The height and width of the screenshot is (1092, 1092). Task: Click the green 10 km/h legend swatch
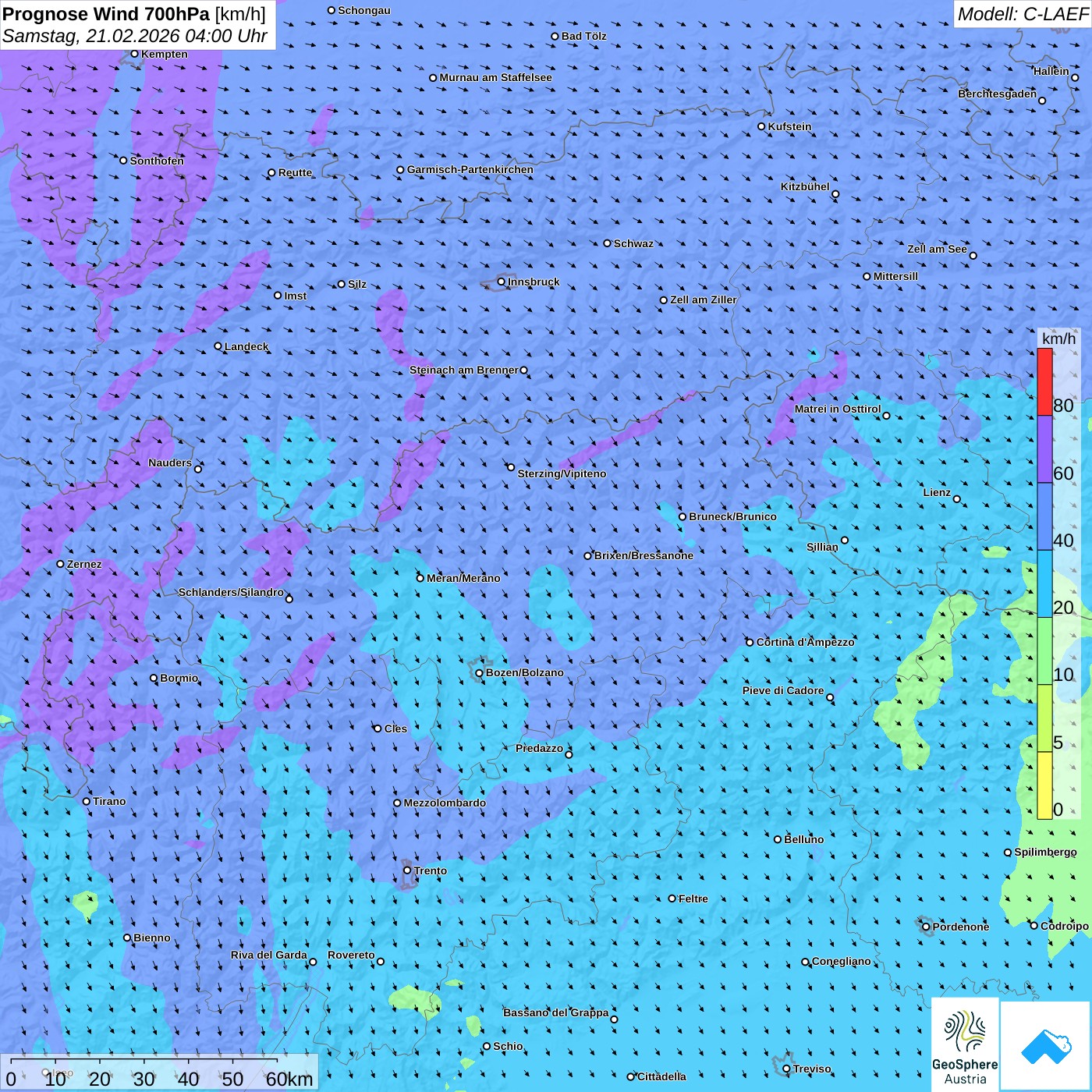[x=1044, y=651]
